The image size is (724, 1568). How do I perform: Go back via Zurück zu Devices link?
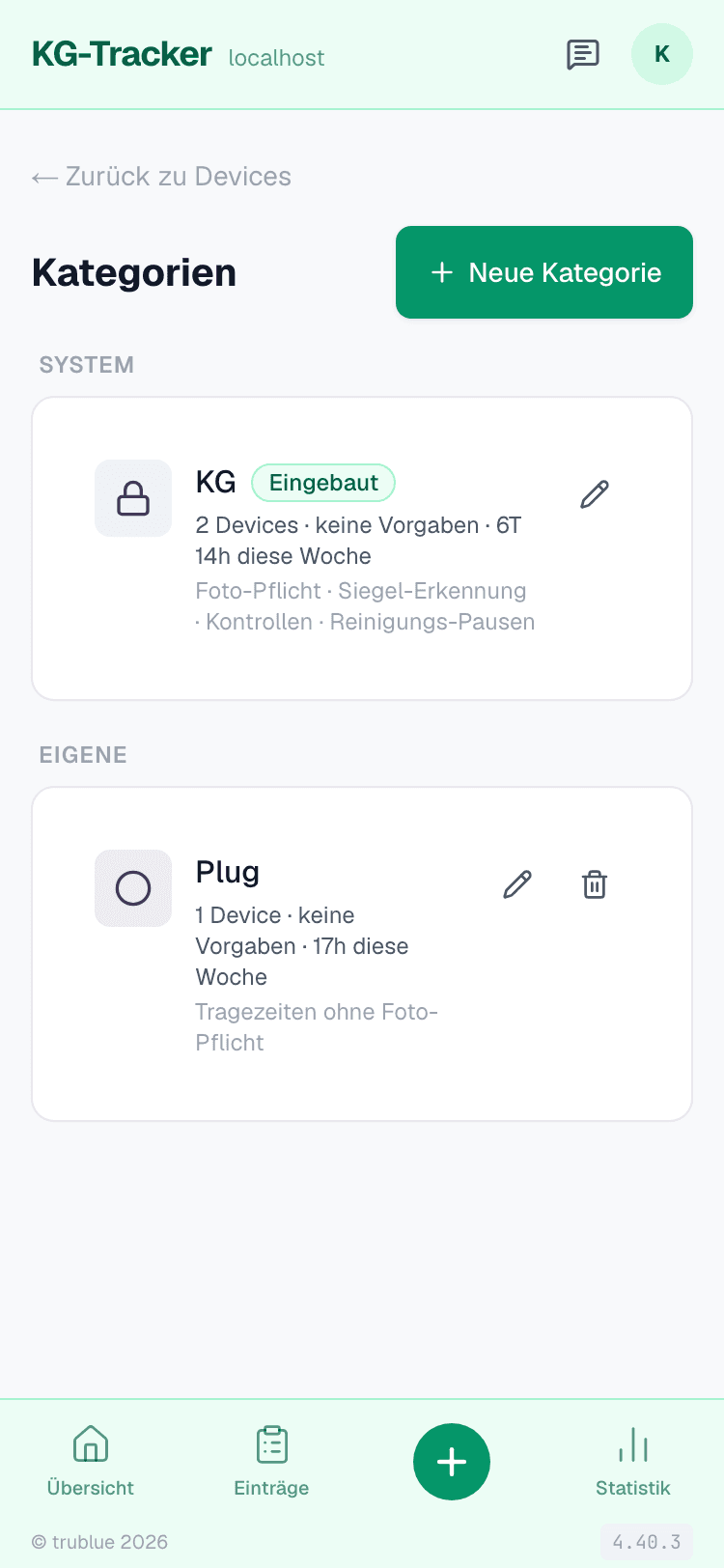click(x=161, y=177)
